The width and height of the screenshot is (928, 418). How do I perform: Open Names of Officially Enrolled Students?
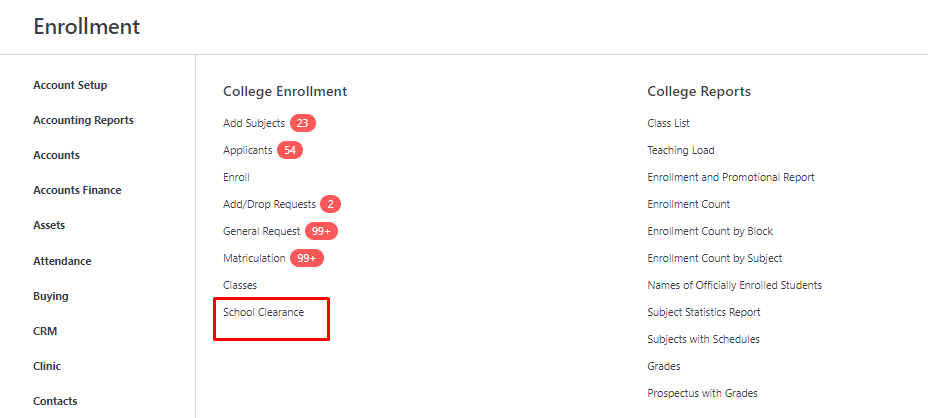734,285
